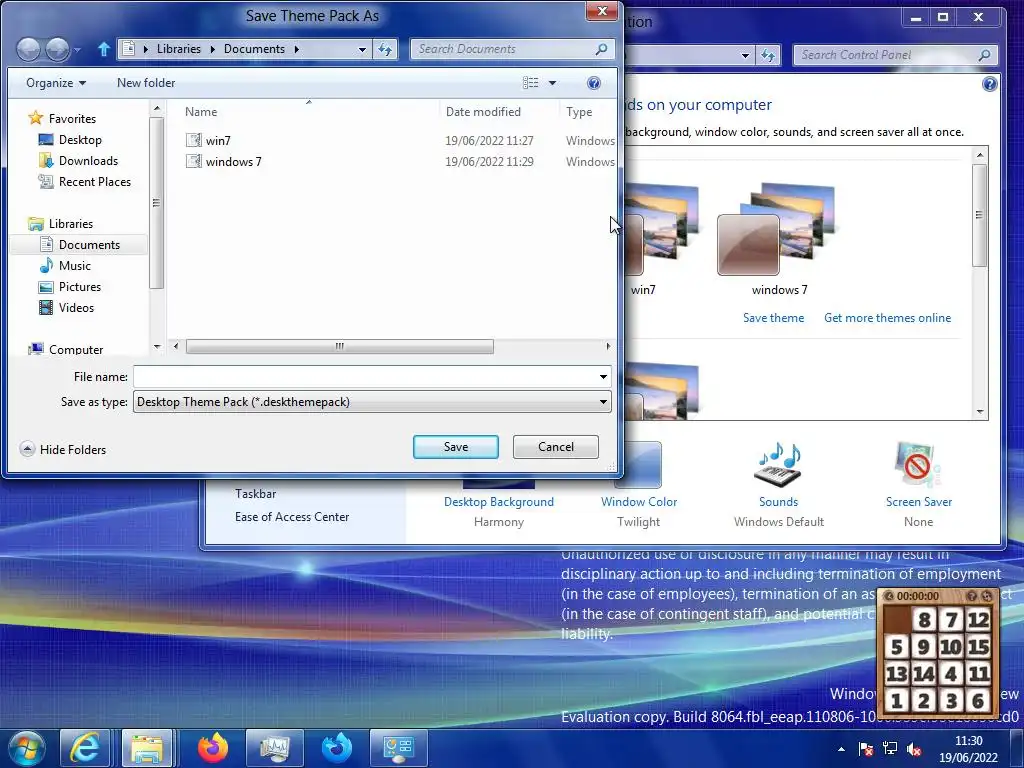1024x768 pixels.
Task: Open the Sounds settings icon
Action: coord(778,464)
